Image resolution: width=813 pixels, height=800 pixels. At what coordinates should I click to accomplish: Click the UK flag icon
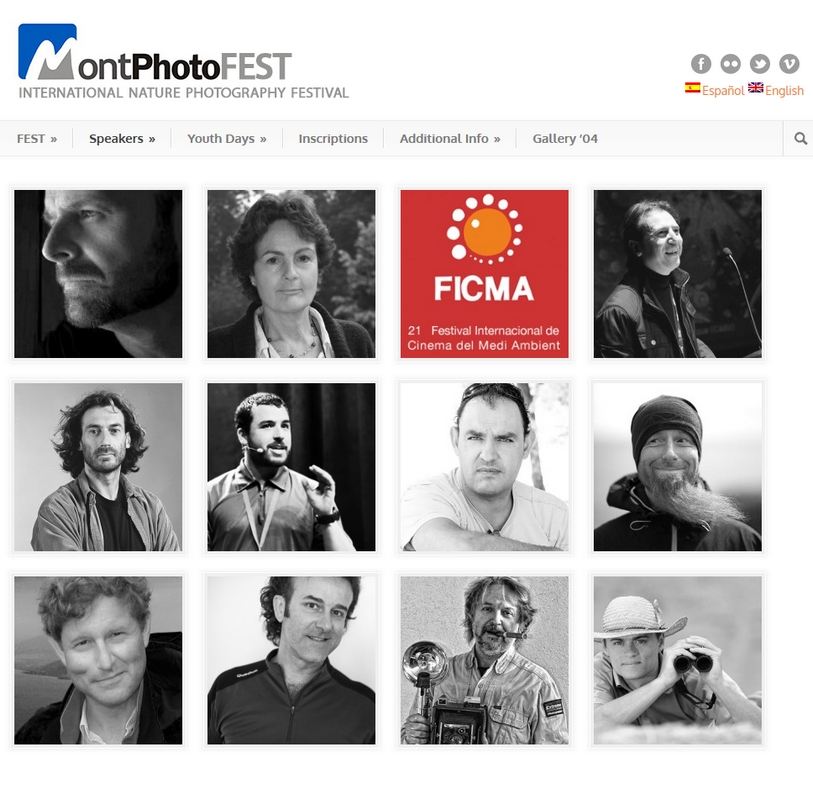click(x=755, y=88)
